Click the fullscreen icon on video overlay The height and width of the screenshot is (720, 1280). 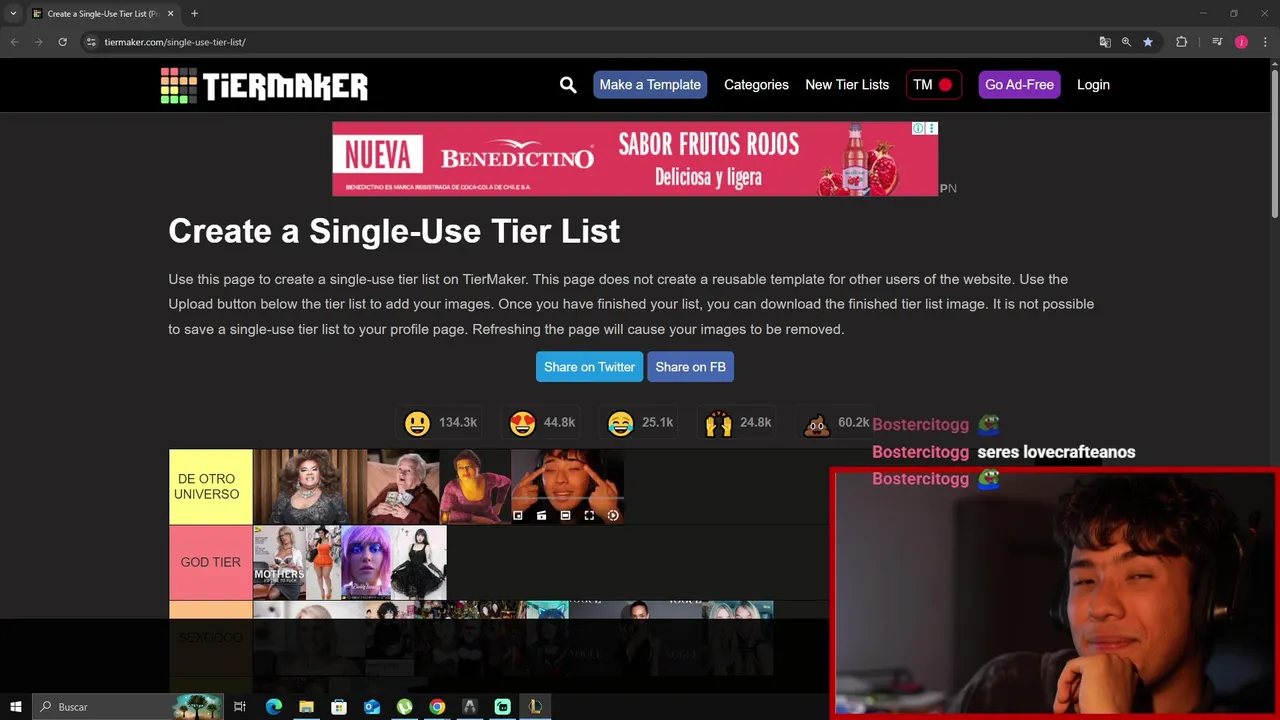point(589,516)
